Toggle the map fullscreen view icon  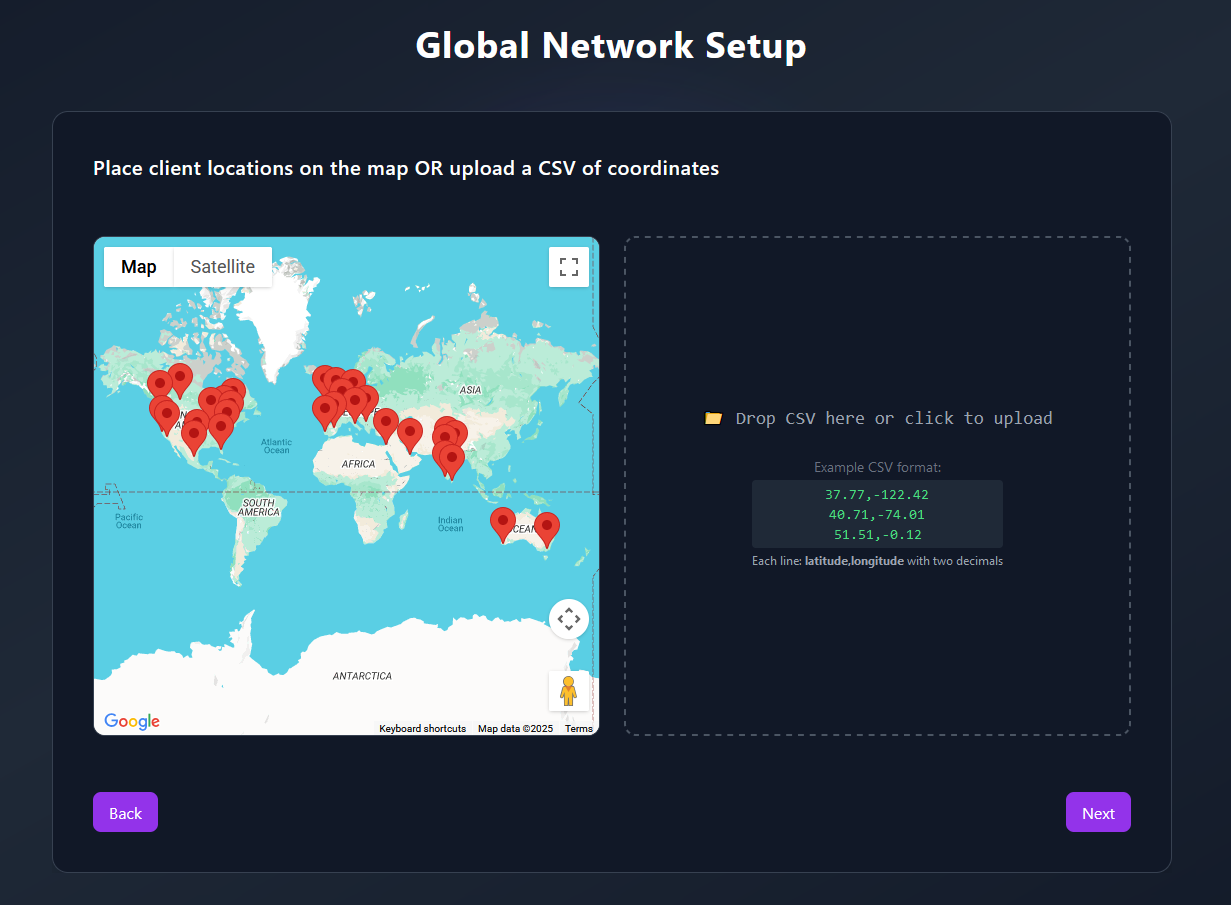568,267
